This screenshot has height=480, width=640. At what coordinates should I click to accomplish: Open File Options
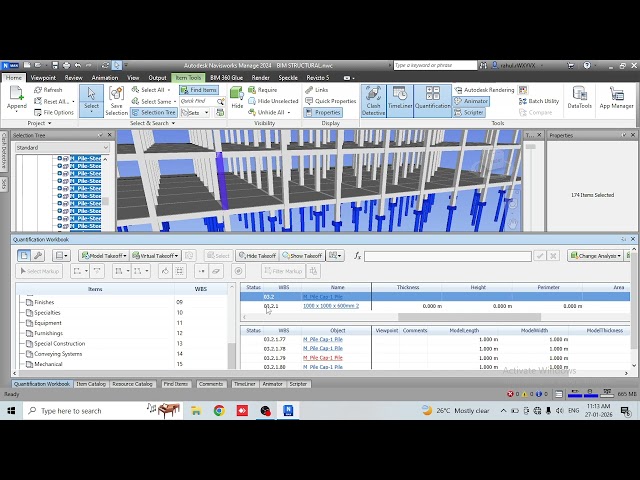[x=54, y=112]
